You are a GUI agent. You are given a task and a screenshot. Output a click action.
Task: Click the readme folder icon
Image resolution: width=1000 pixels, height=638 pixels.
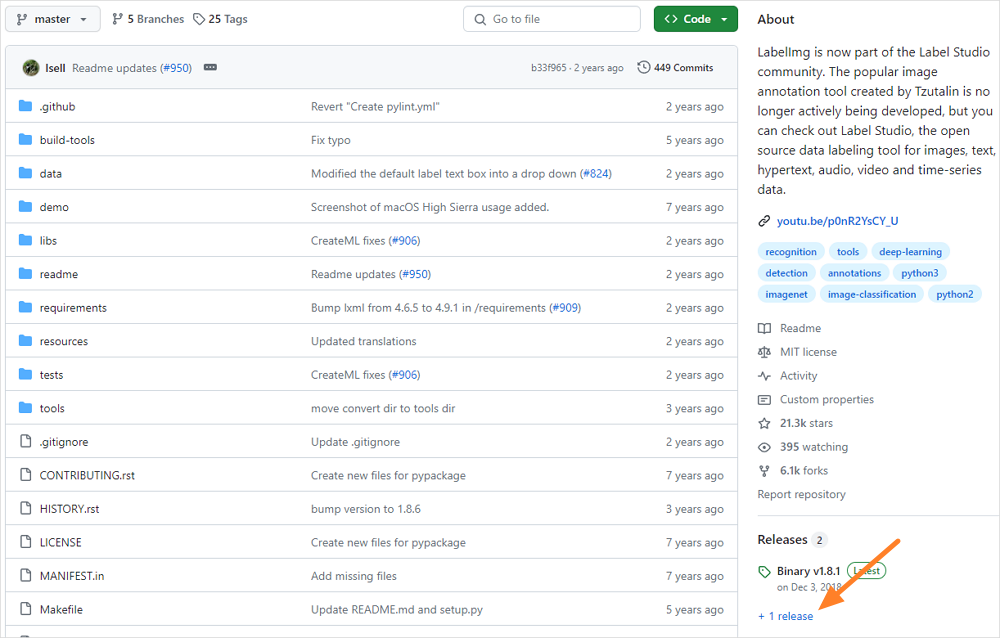point(26,273)
